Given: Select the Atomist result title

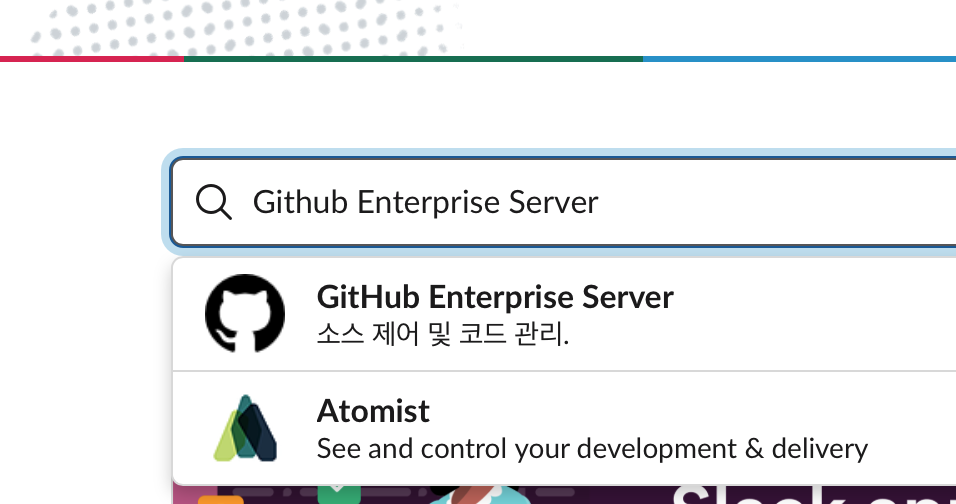Looking at the screenshot, I should [373, 411].
